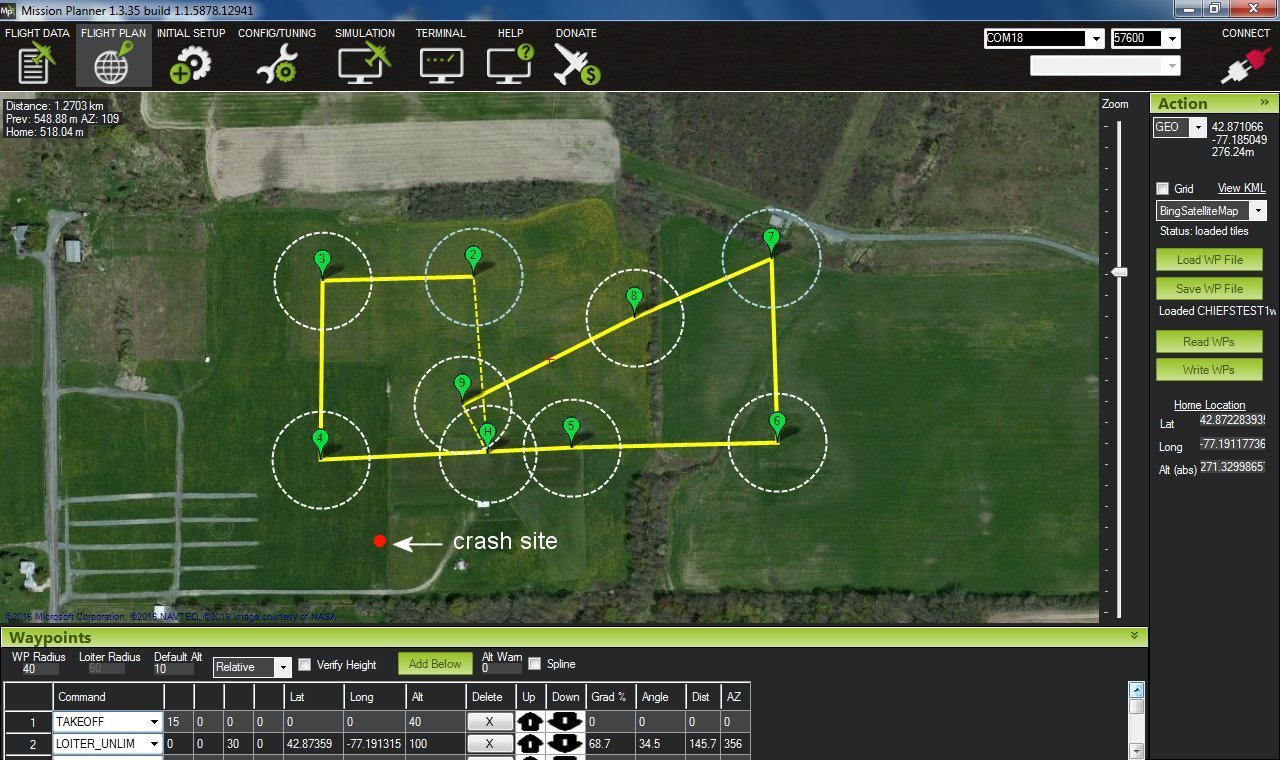Enable the Grid checkbox
This screenshot has height=760, width=1280.
1162,188
